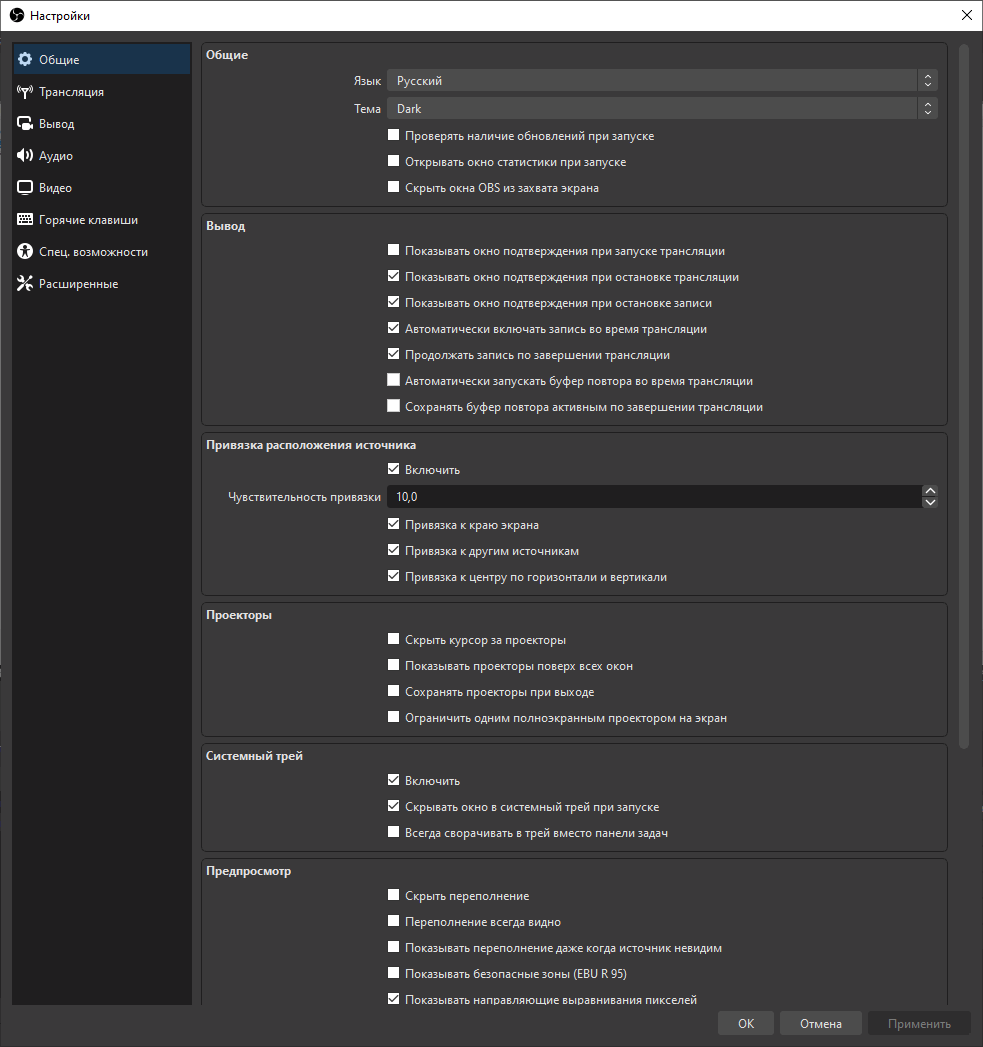This screenshot has width=983, height=1047.
Task: Click the Отмена button
Action: (821, 1024)
